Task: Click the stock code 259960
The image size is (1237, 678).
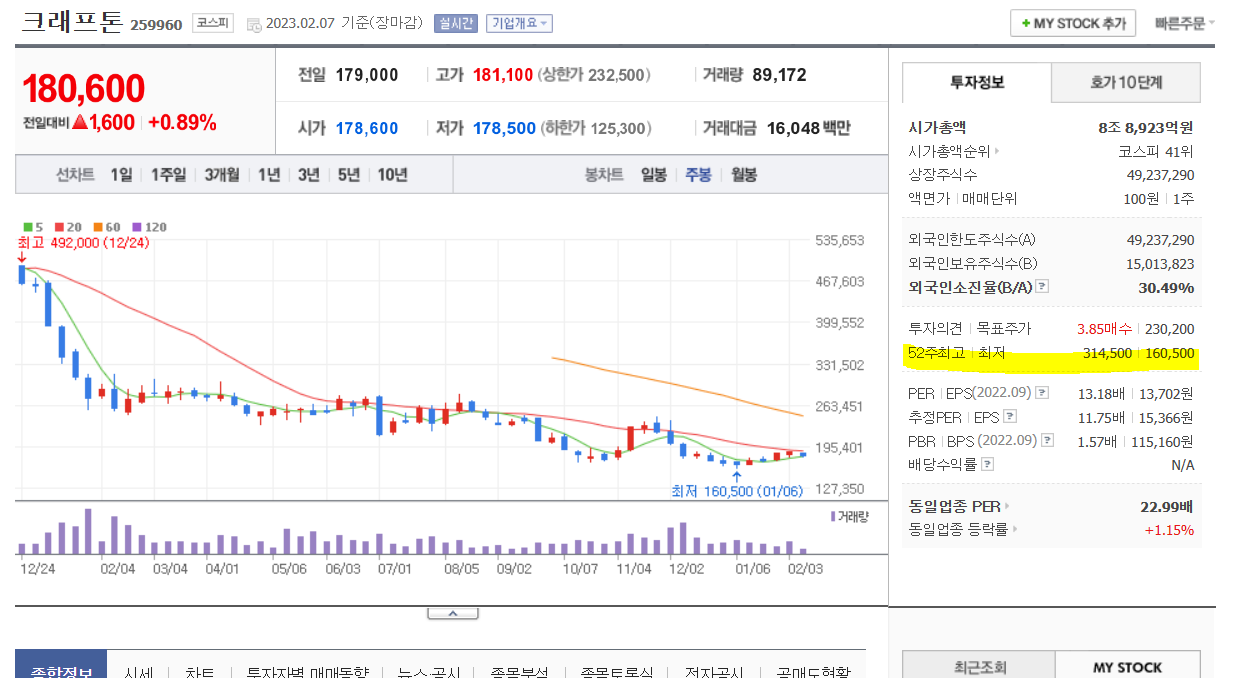Action: 156,24
